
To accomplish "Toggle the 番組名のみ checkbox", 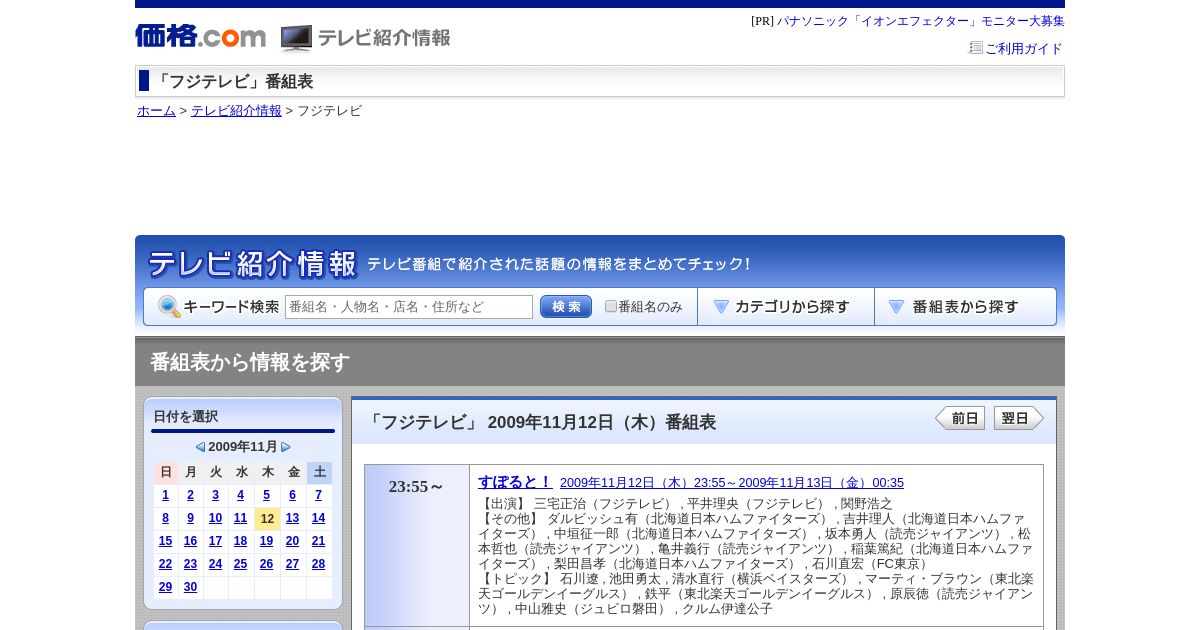I will point(611,307).
